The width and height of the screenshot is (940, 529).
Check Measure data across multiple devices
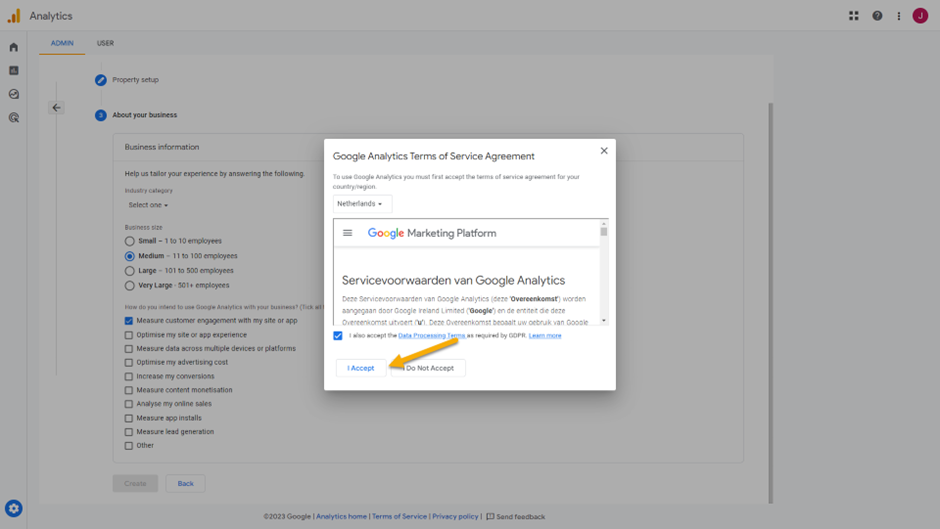click(128, 348)
